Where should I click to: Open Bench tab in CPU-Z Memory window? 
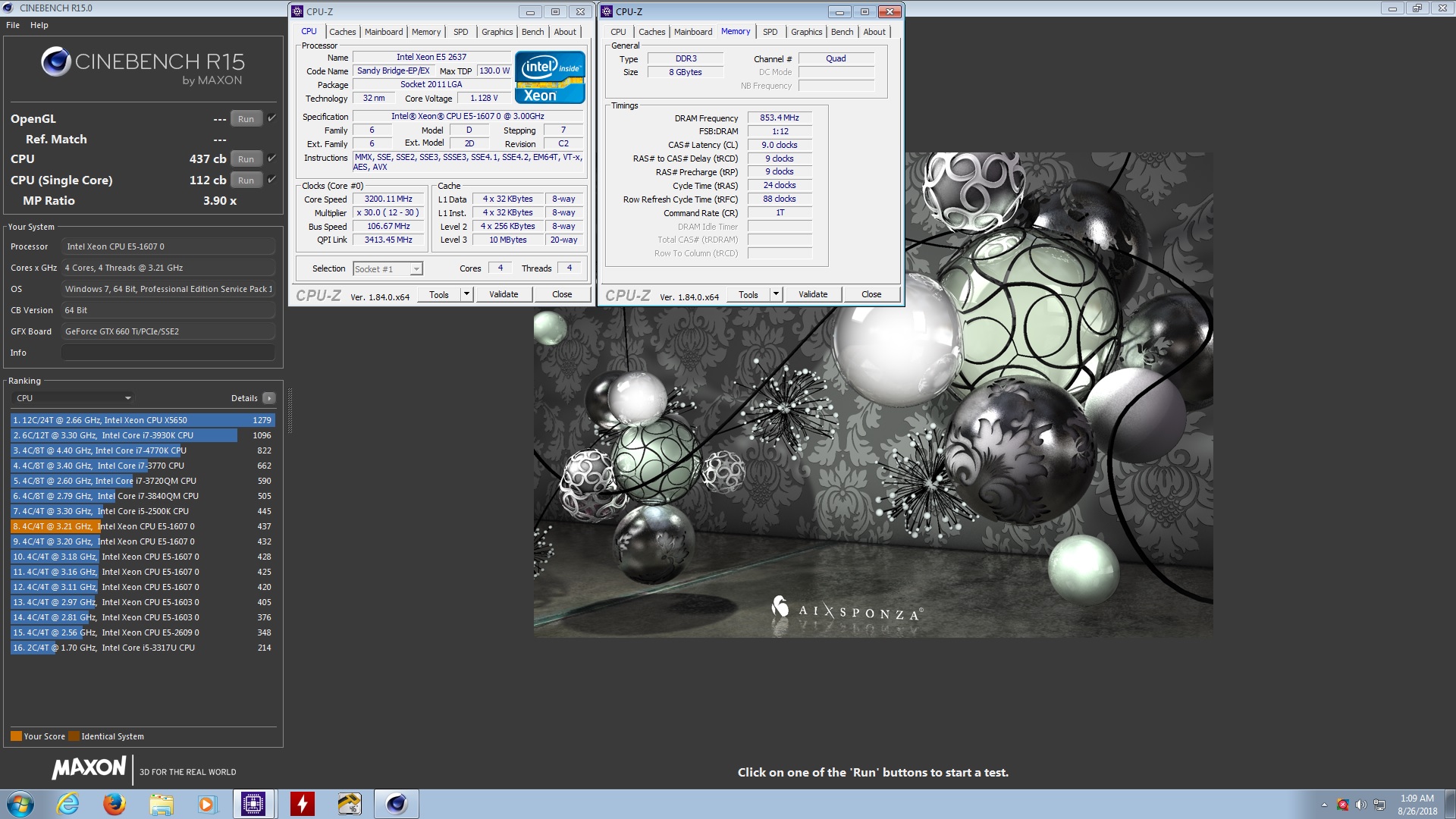tap(843, 32)
